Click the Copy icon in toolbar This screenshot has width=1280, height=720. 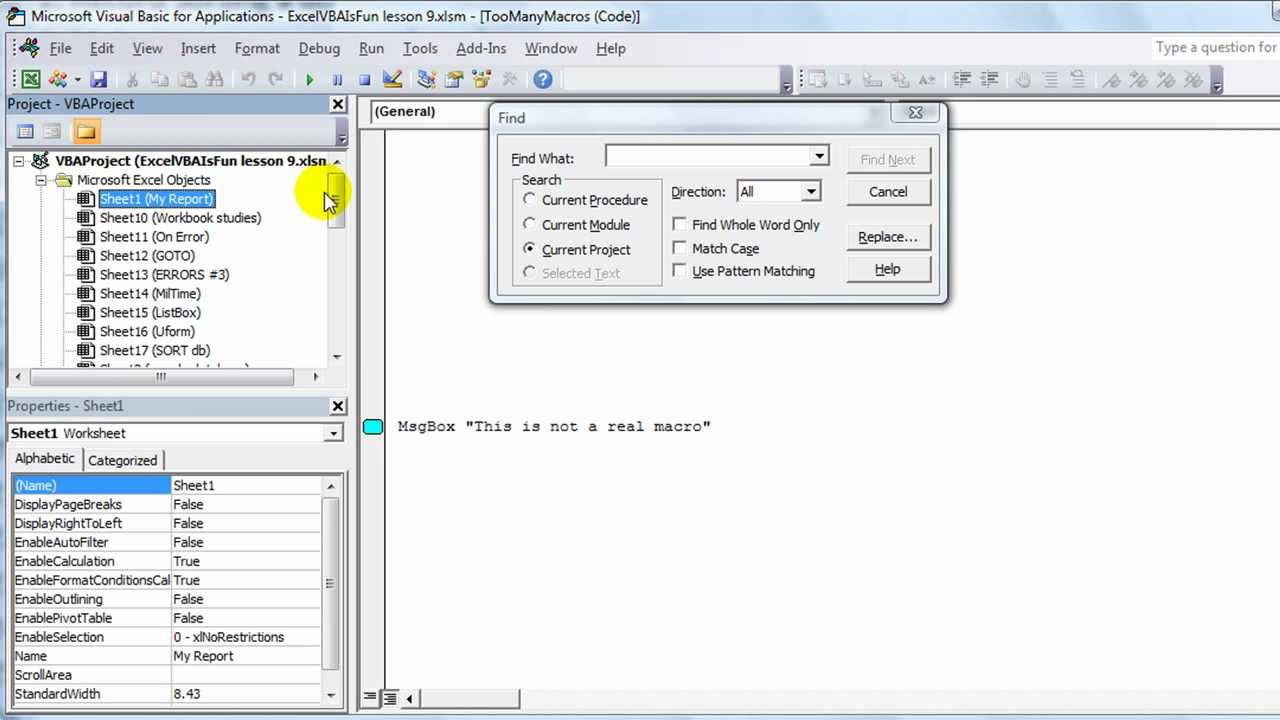coord(159,80)
